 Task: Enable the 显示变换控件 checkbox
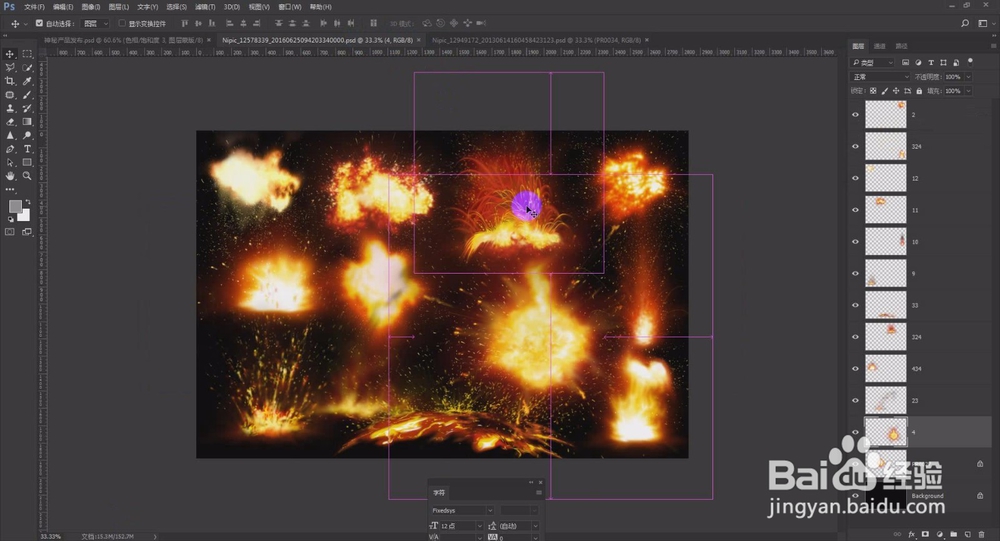(122, 23)
